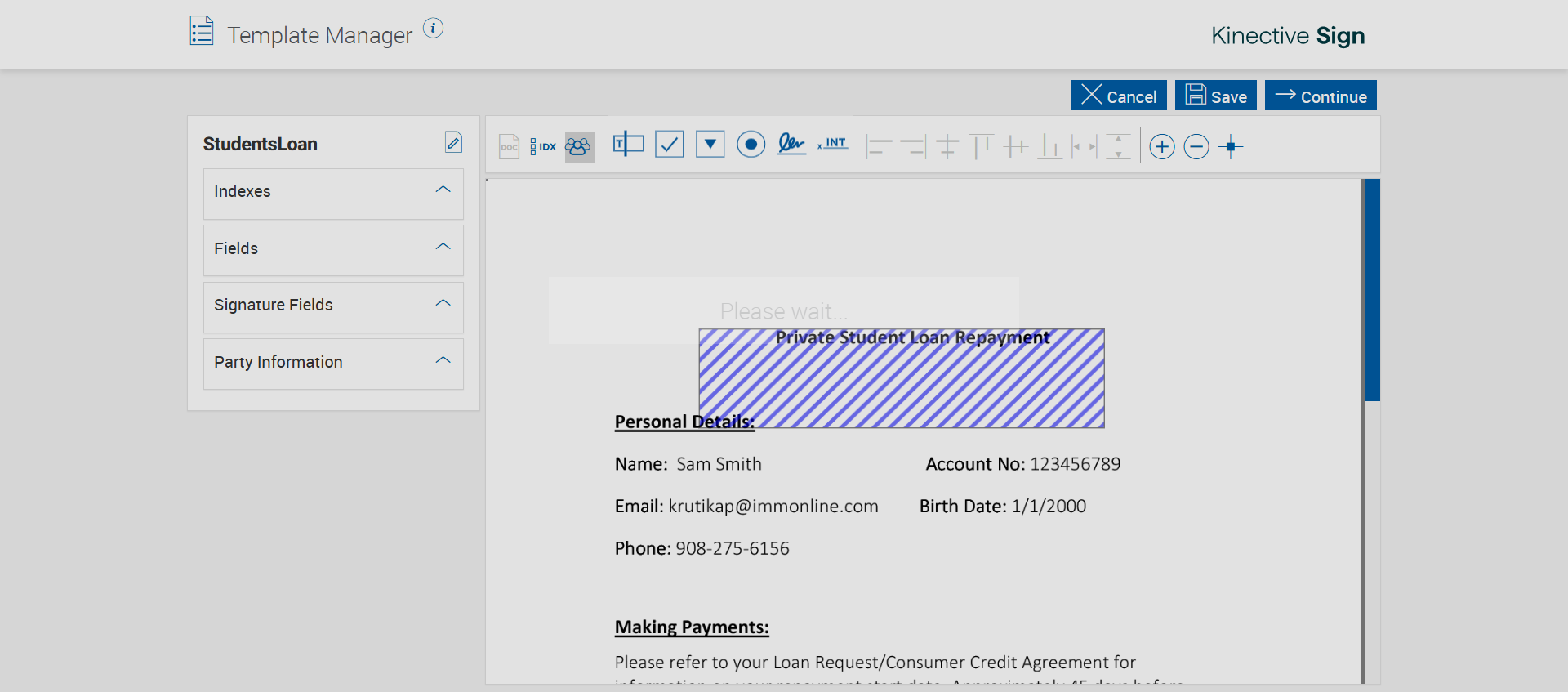Select the striped field box on document
1568x692 pixels.
[x=902, y=379]
